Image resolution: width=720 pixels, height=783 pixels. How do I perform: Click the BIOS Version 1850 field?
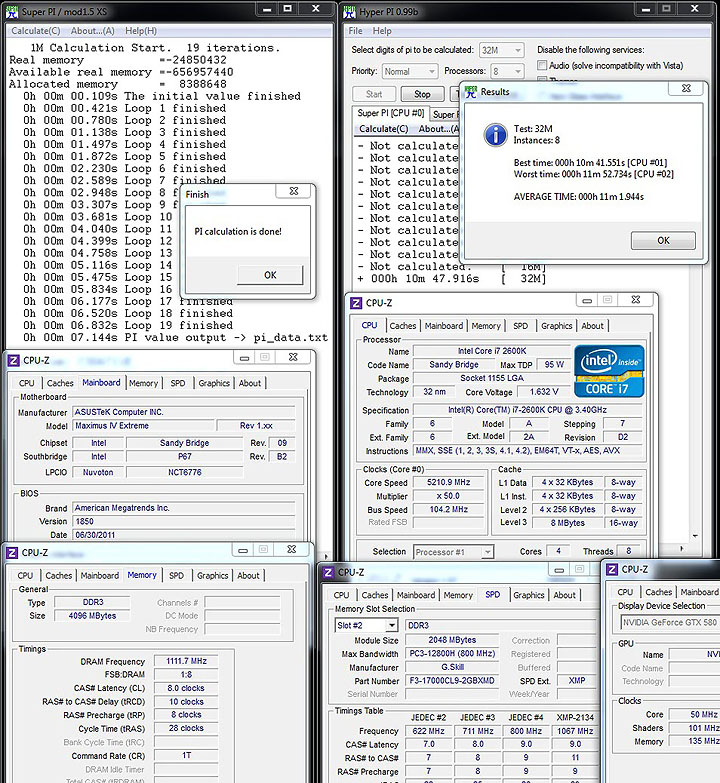(x=184, y=521)
